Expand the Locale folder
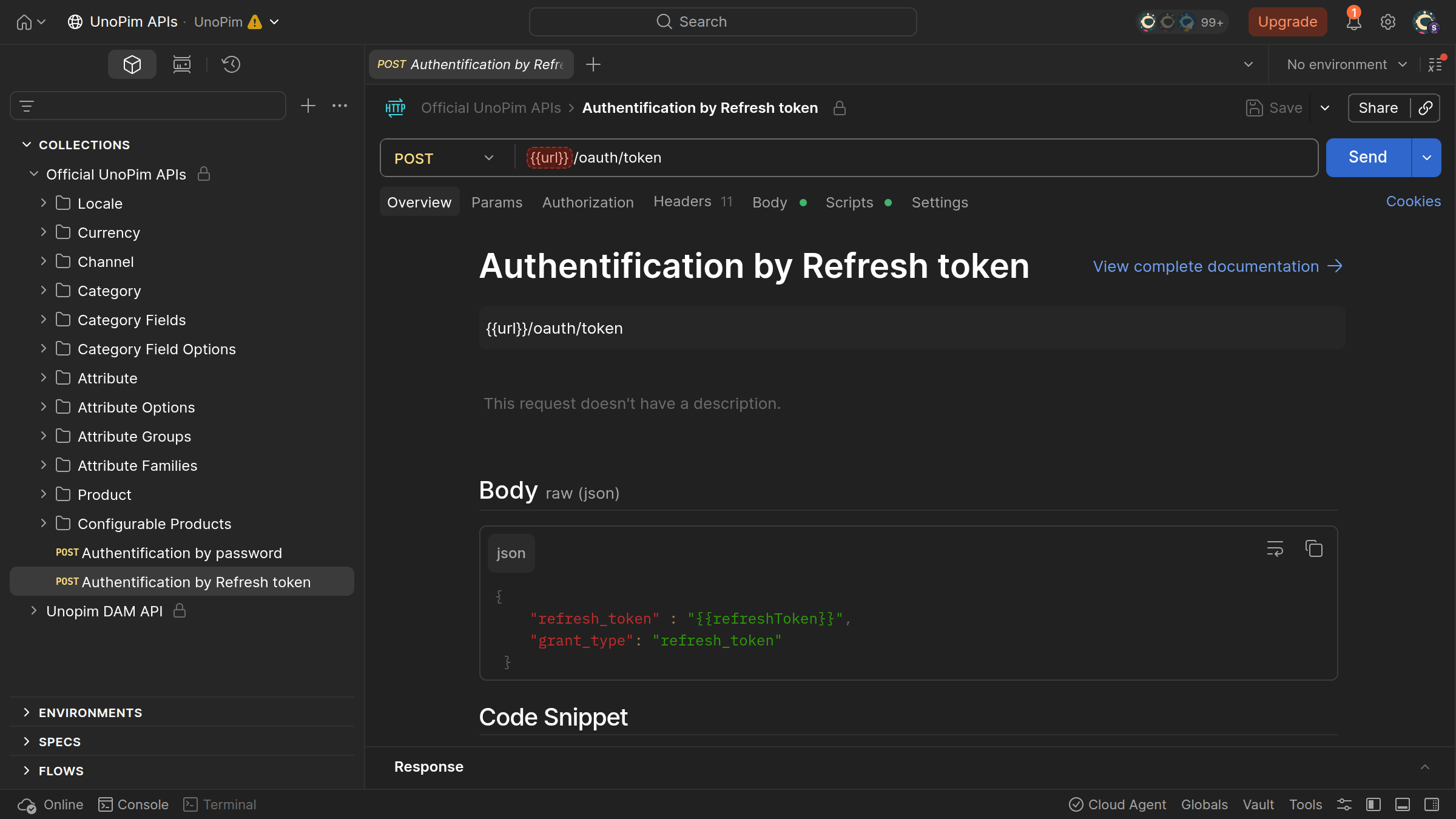Screen dimensions: 1456x819 [x=44, y=203]
